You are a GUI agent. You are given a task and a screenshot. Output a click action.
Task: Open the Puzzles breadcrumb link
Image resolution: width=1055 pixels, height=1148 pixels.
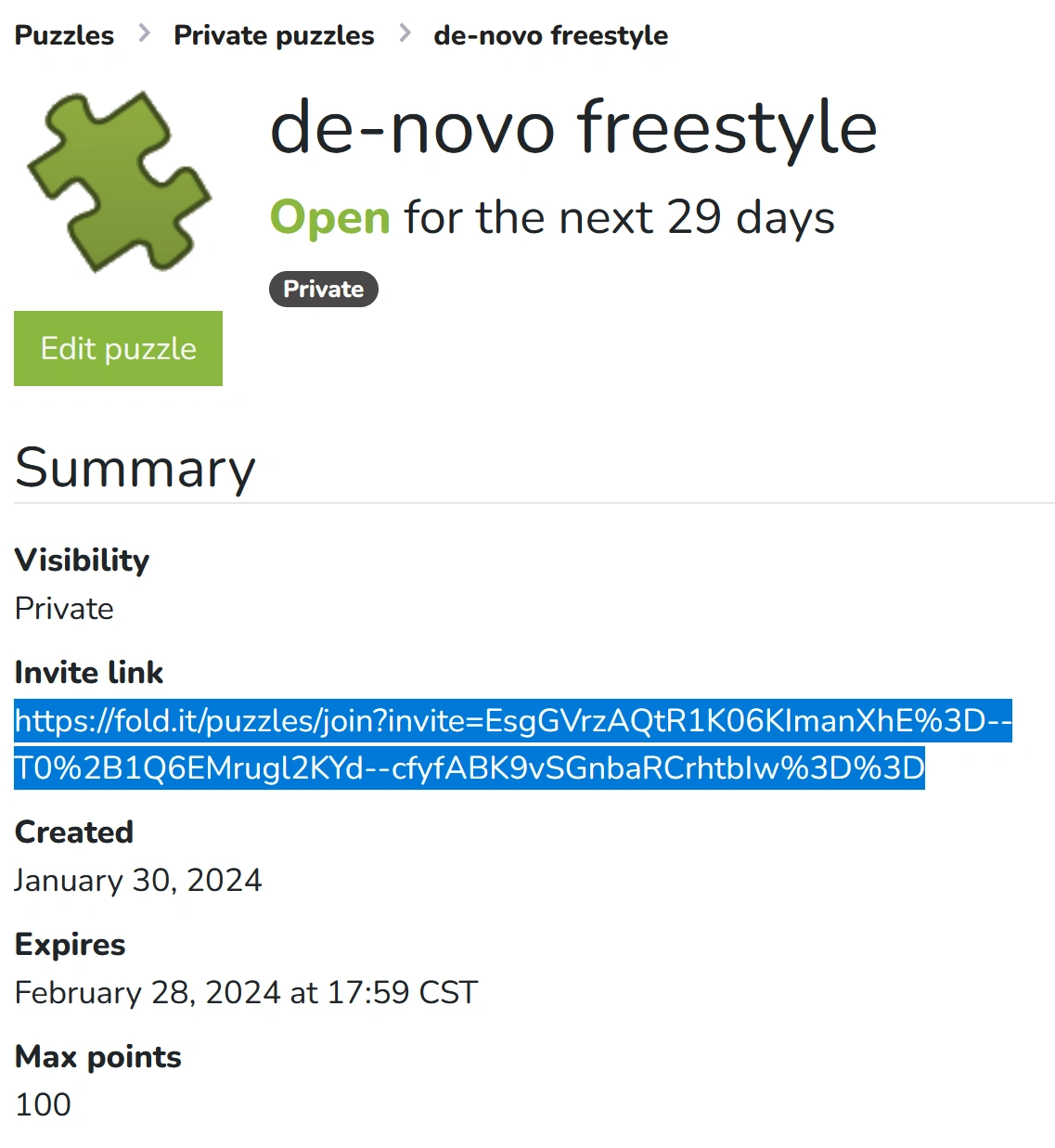point(64,35)
